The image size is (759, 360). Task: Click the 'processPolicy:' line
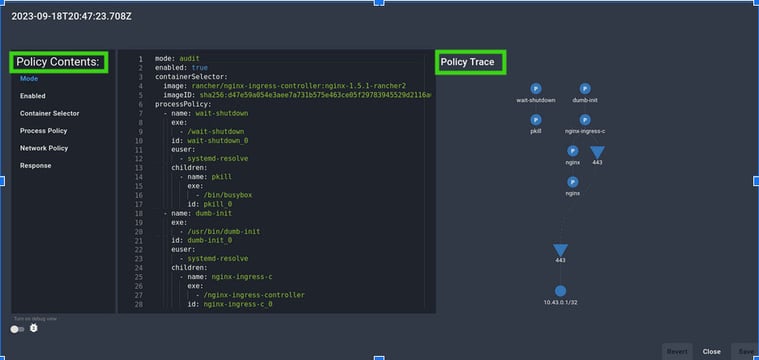[x=183, y=104]
